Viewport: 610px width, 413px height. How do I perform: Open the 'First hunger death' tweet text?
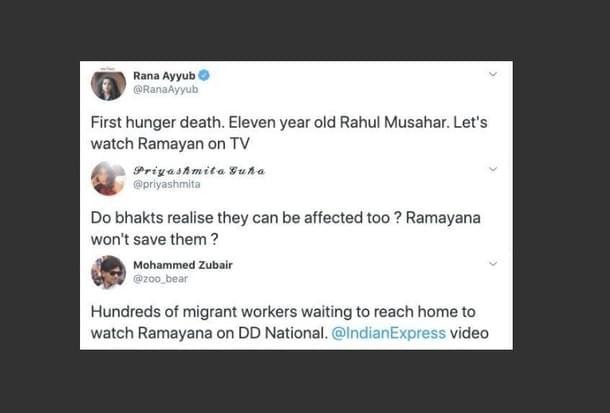coord(289,133)
